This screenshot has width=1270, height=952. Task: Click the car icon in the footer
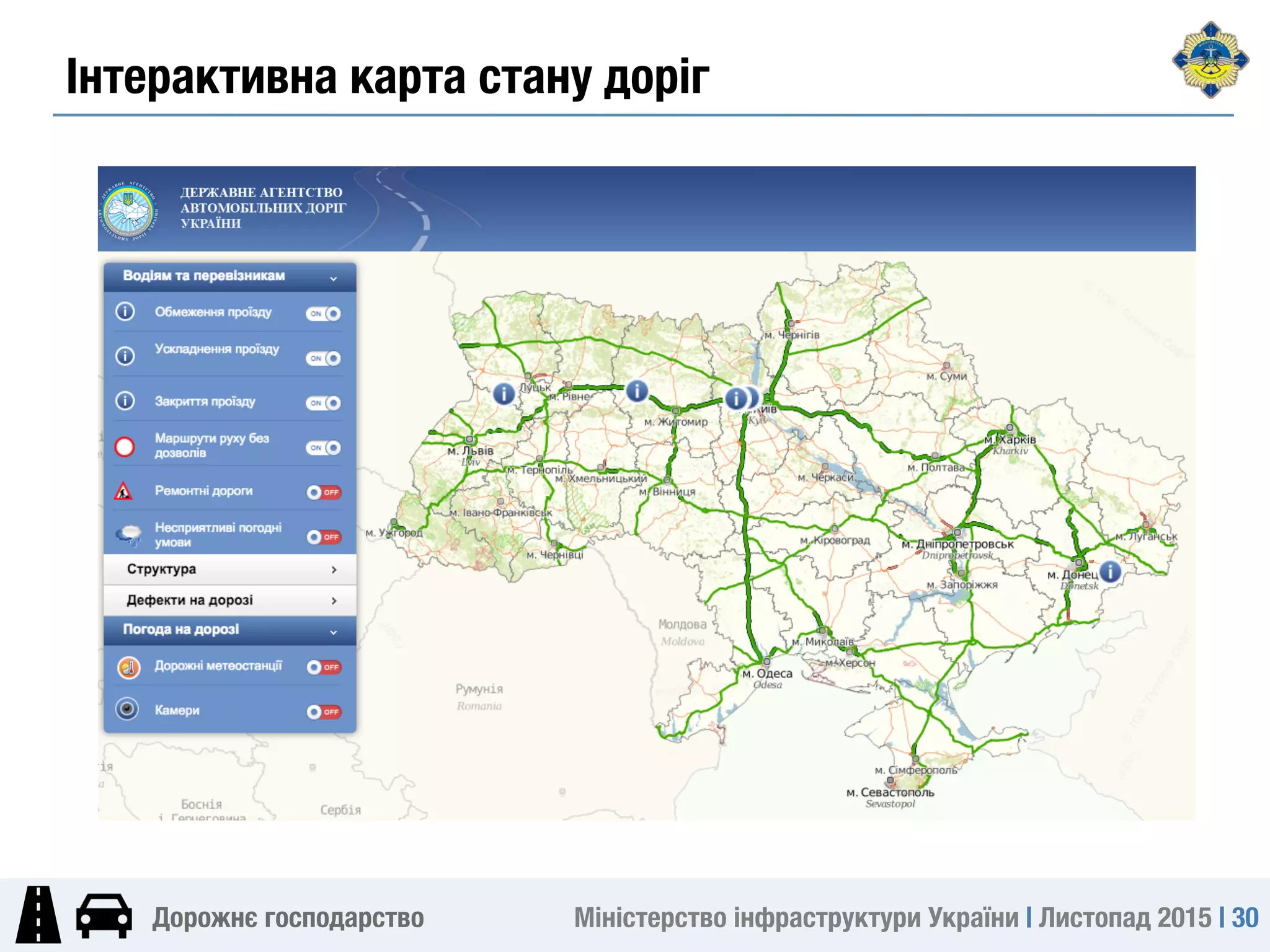(104, 915)
